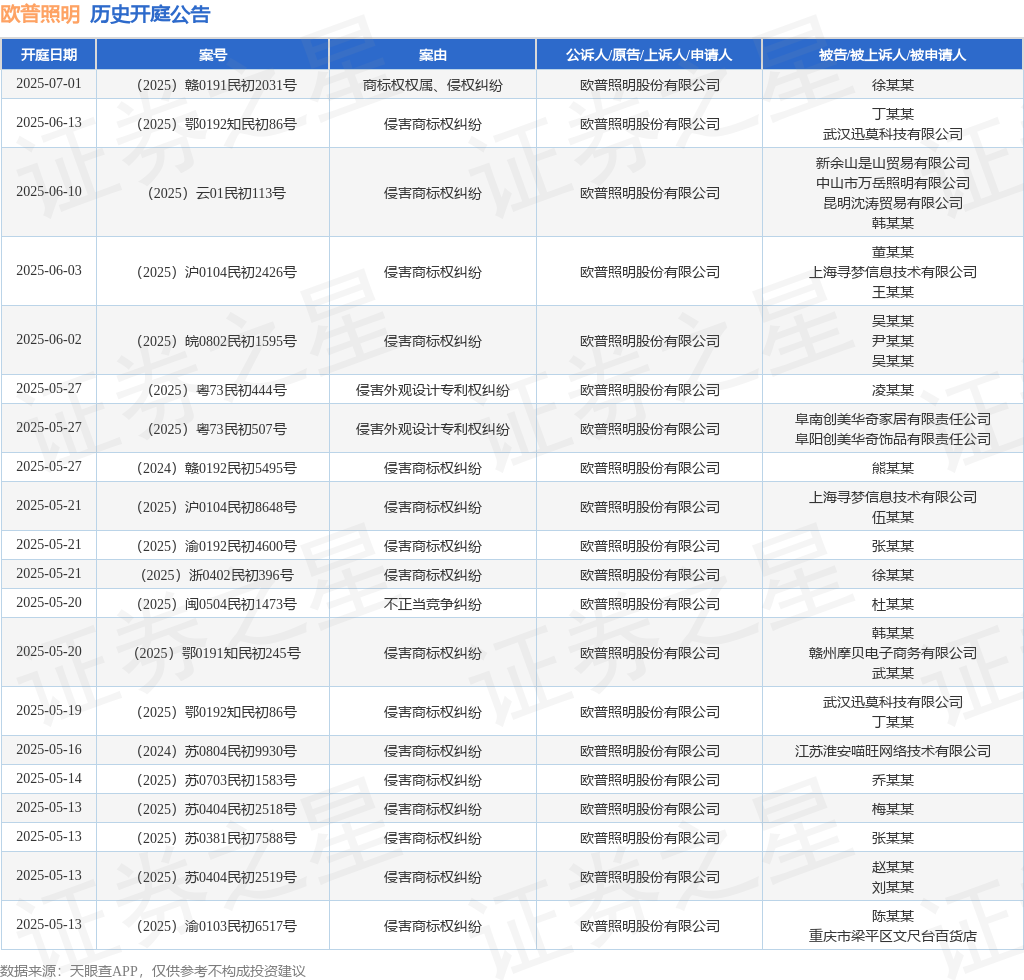The width and height of the screenshot is (1024, 980).
Task: Click defendant 乔某某
Action: click(x=892, y=780)
